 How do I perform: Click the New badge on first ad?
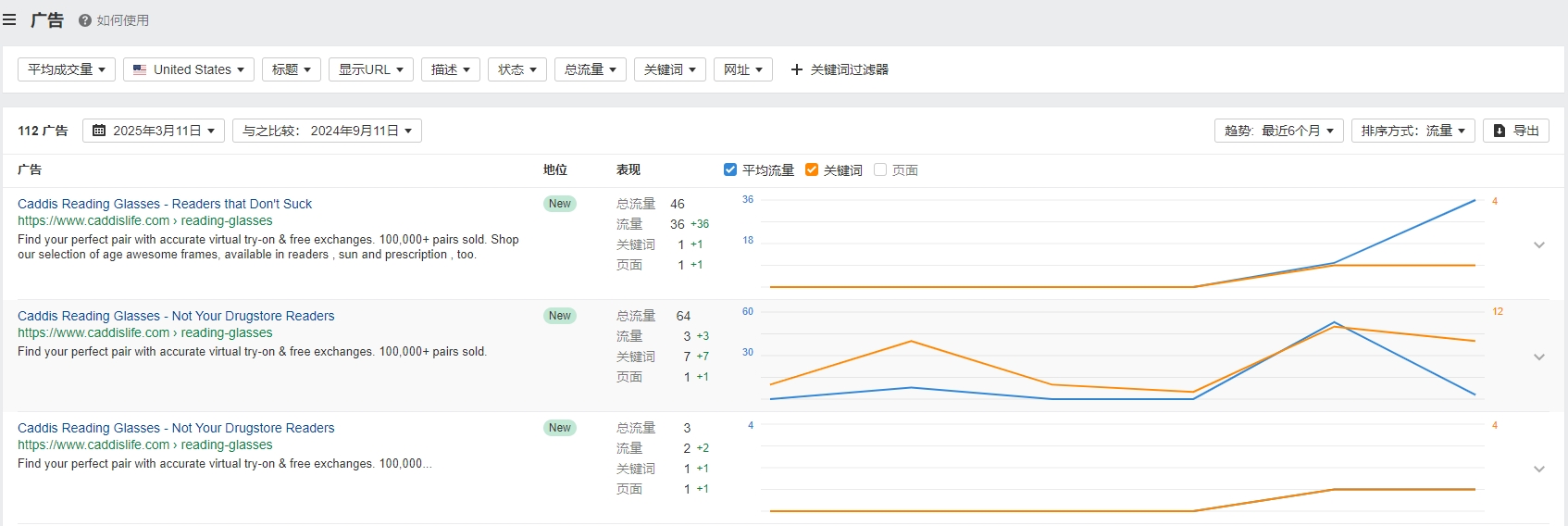560,204
